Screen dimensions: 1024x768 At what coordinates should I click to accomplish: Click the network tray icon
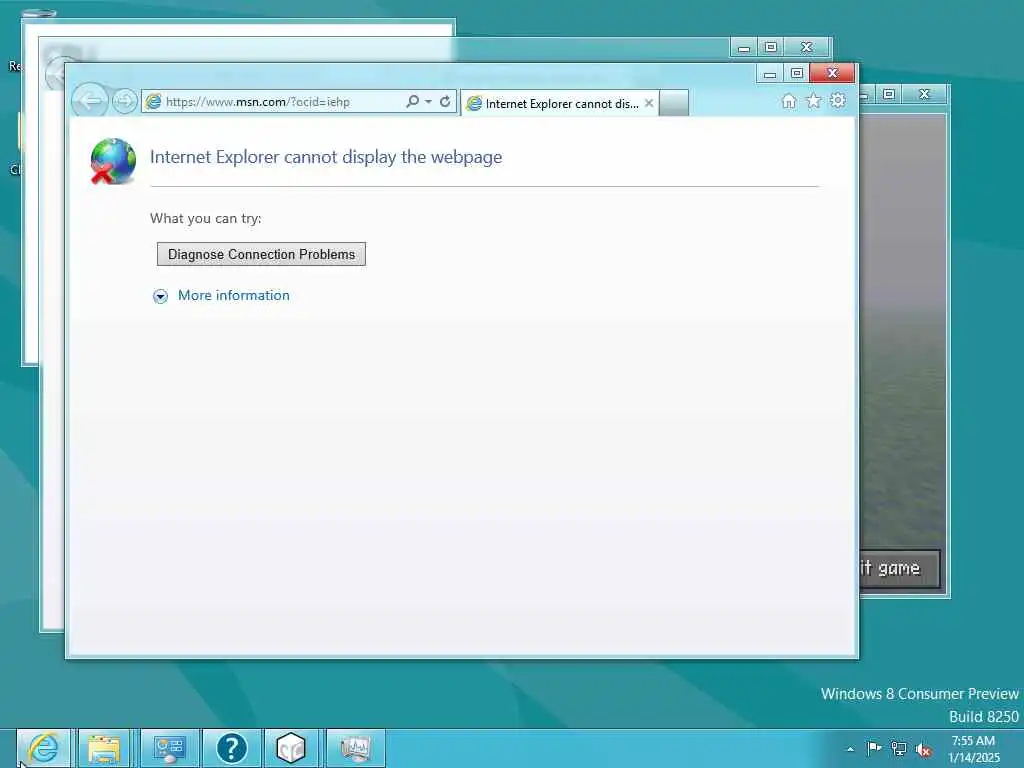[899, 749]
